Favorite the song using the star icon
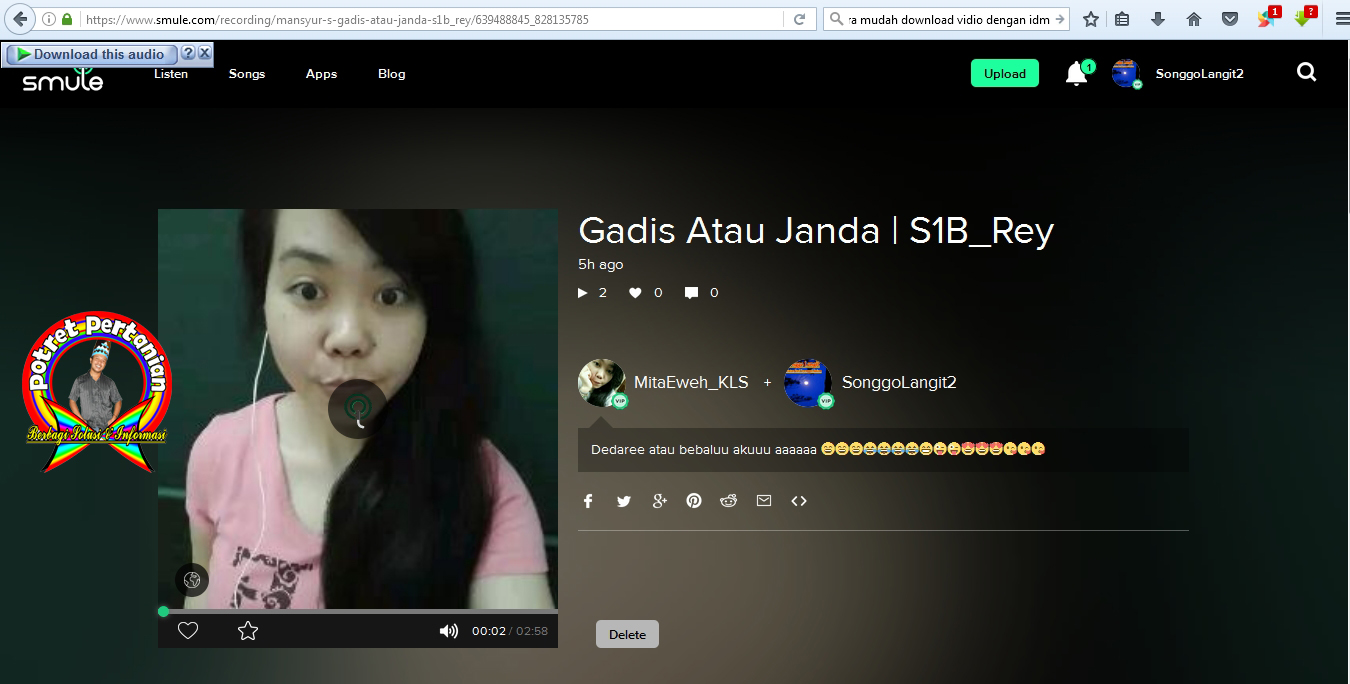Image resolution: width=1350 pixels, height=684 pixels. [x=247, y=630]
